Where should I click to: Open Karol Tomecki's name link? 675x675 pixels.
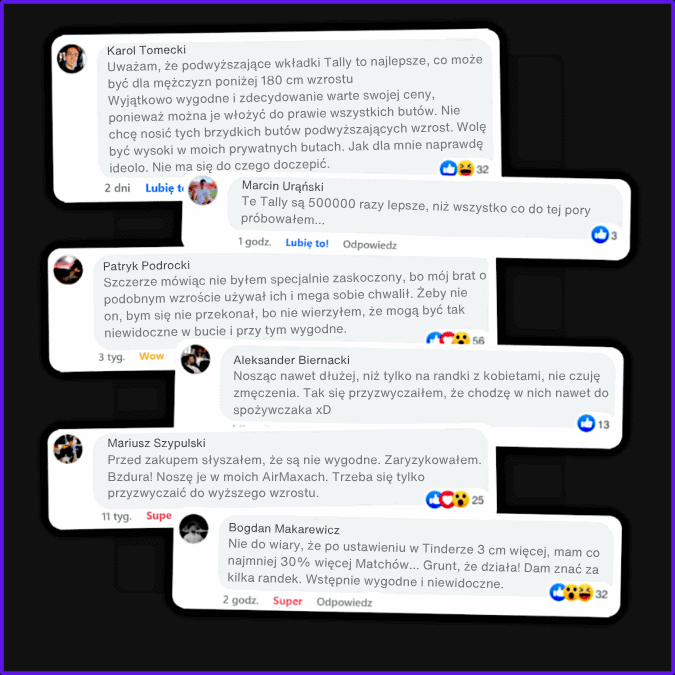coord(146,50)
